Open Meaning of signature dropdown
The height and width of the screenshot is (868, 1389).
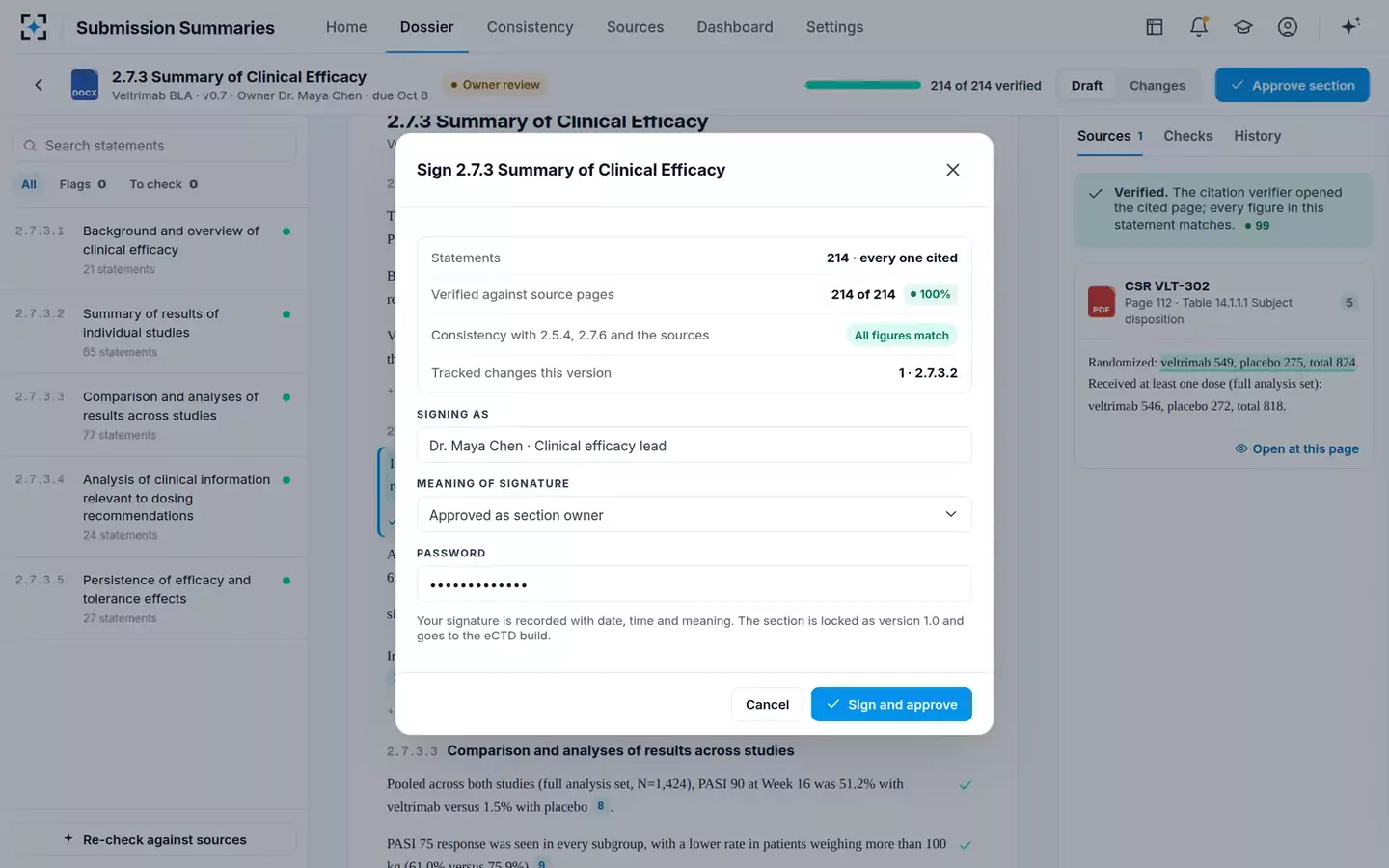tap(694, 515)
